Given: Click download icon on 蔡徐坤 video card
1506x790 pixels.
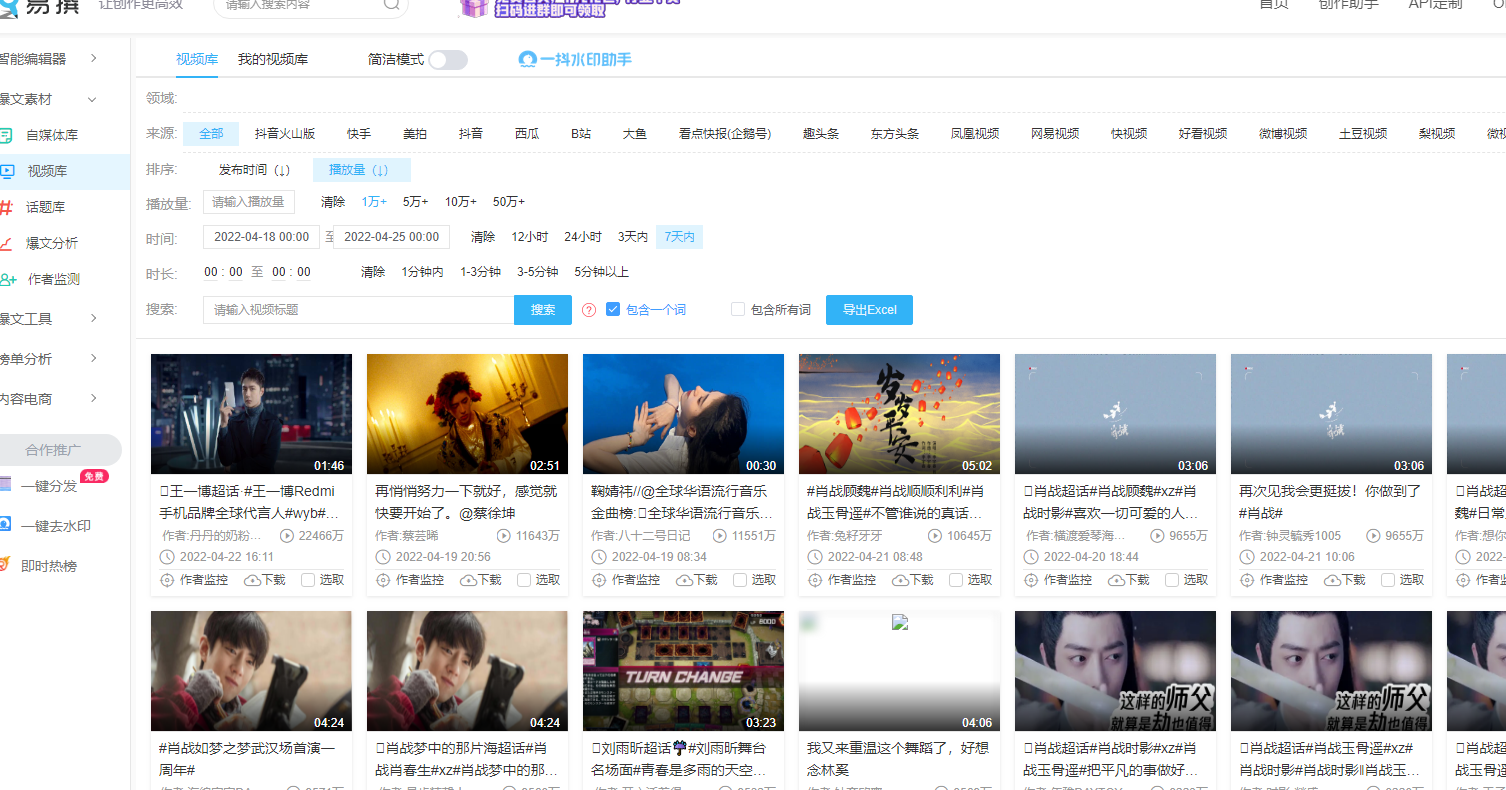Looking at the screenshot, I should 468,580.
